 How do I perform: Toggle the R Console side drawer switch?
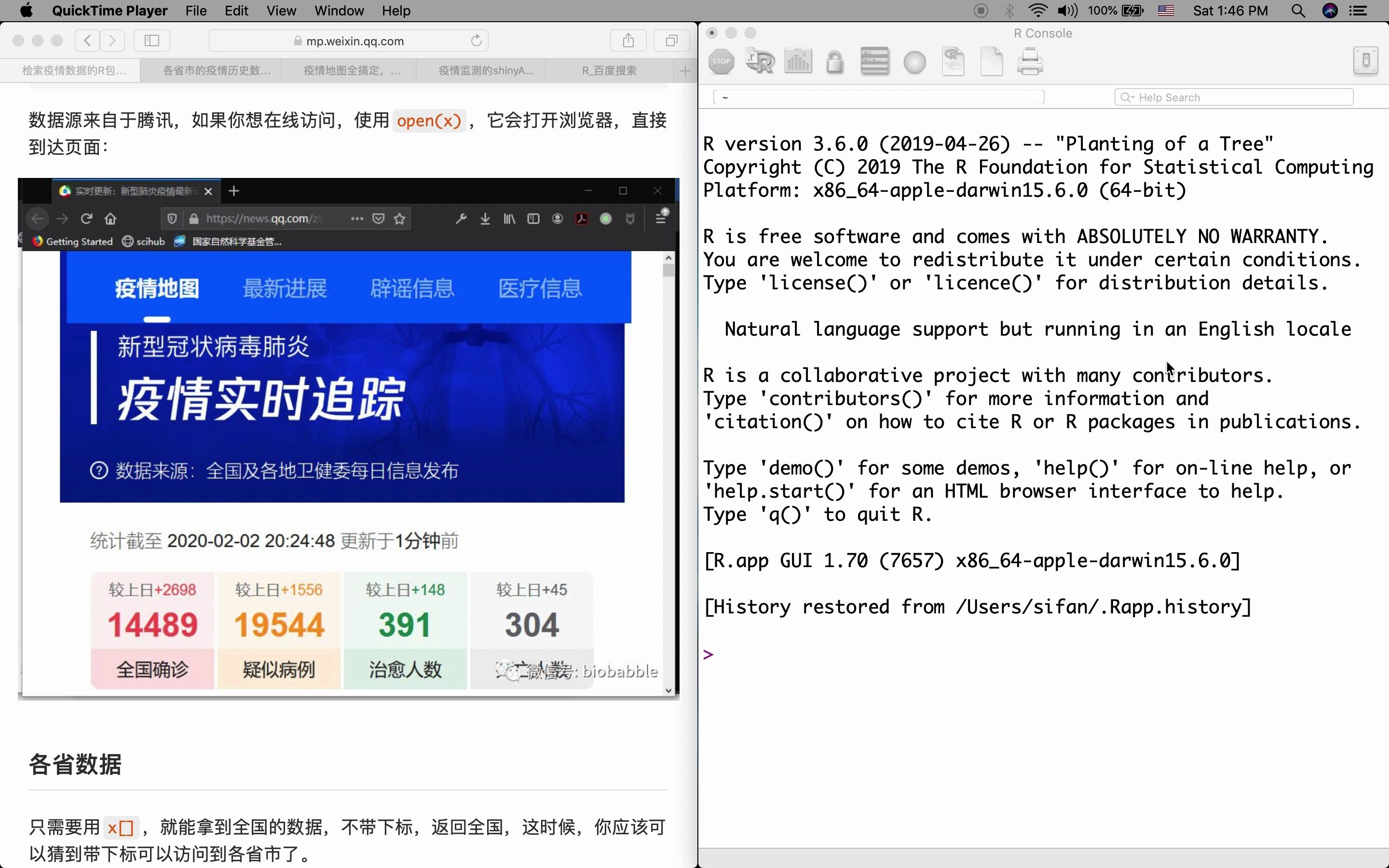(x=1365, y=60)
